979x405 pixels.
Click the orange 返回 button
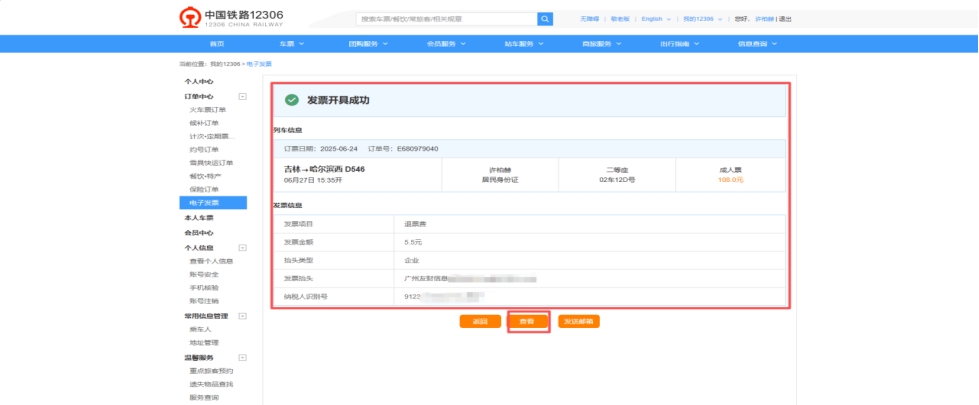tap(480, 321)
